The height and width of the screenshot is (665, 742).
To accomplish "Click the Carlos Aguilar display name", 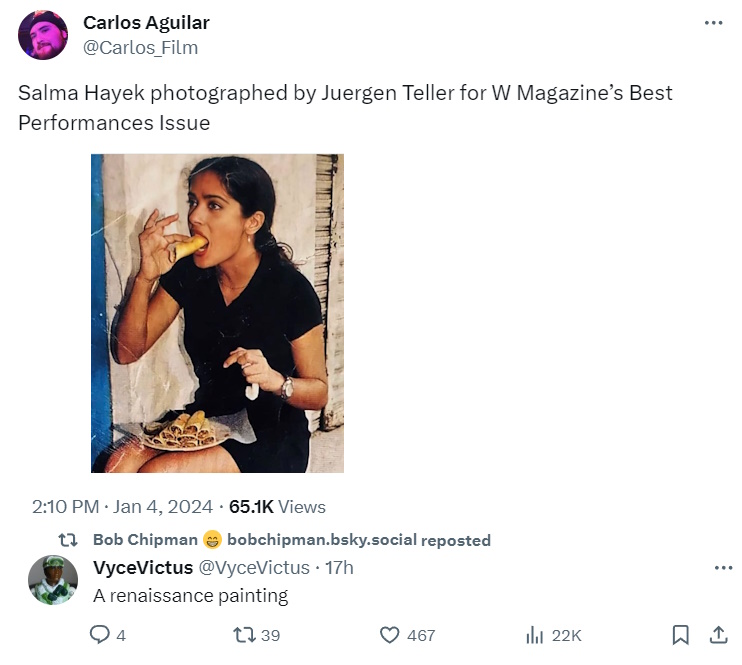I will tap(146, 23).
